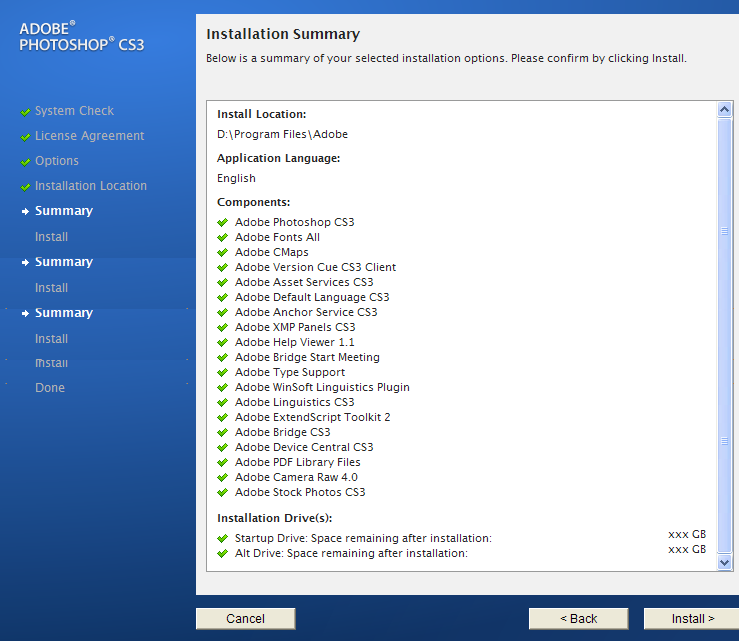Click the Adobe Version Cue CS3 Client text

point(315,267)
